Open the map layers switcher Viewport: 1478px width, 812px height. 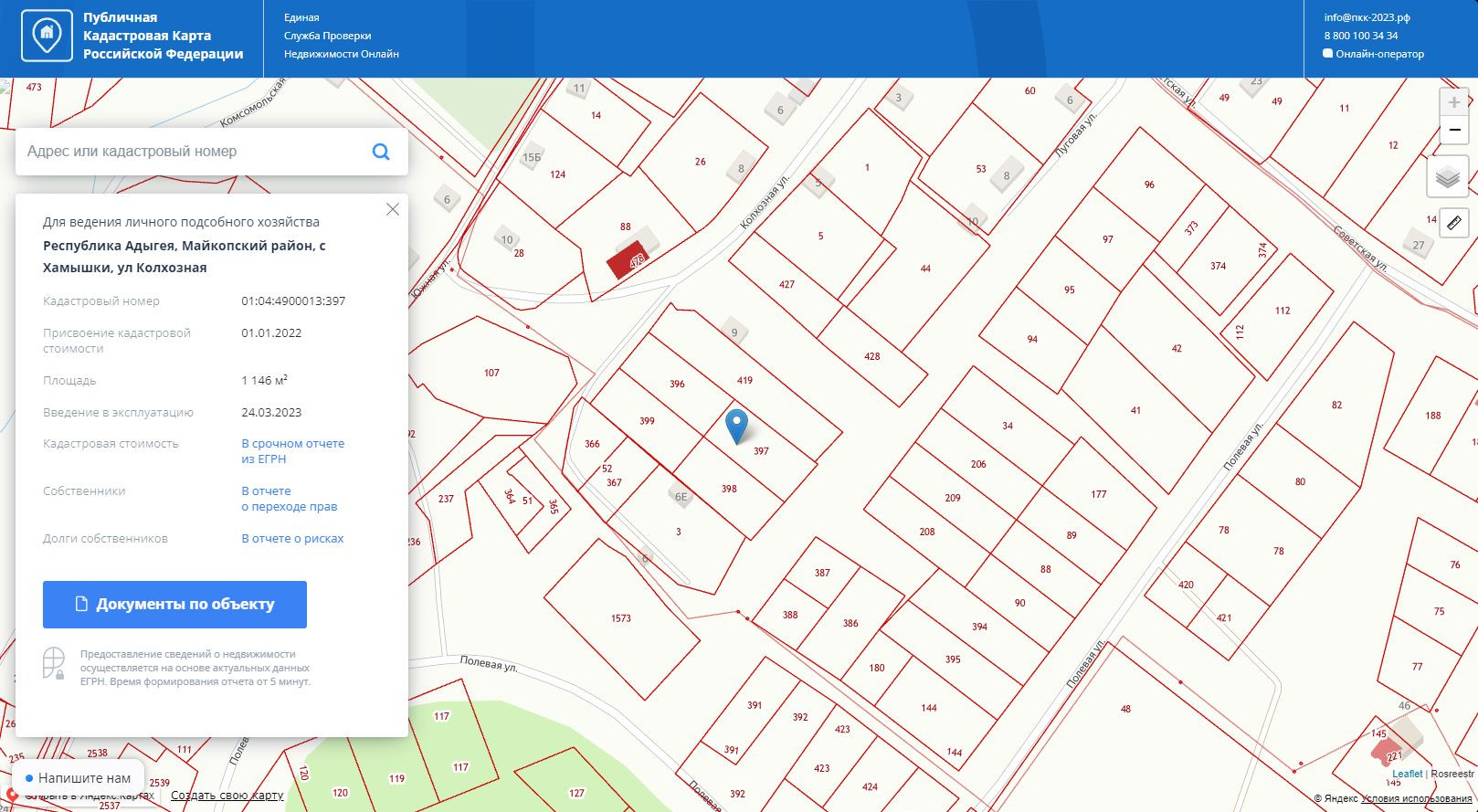pyautogui.click(x=1447, y=177)
